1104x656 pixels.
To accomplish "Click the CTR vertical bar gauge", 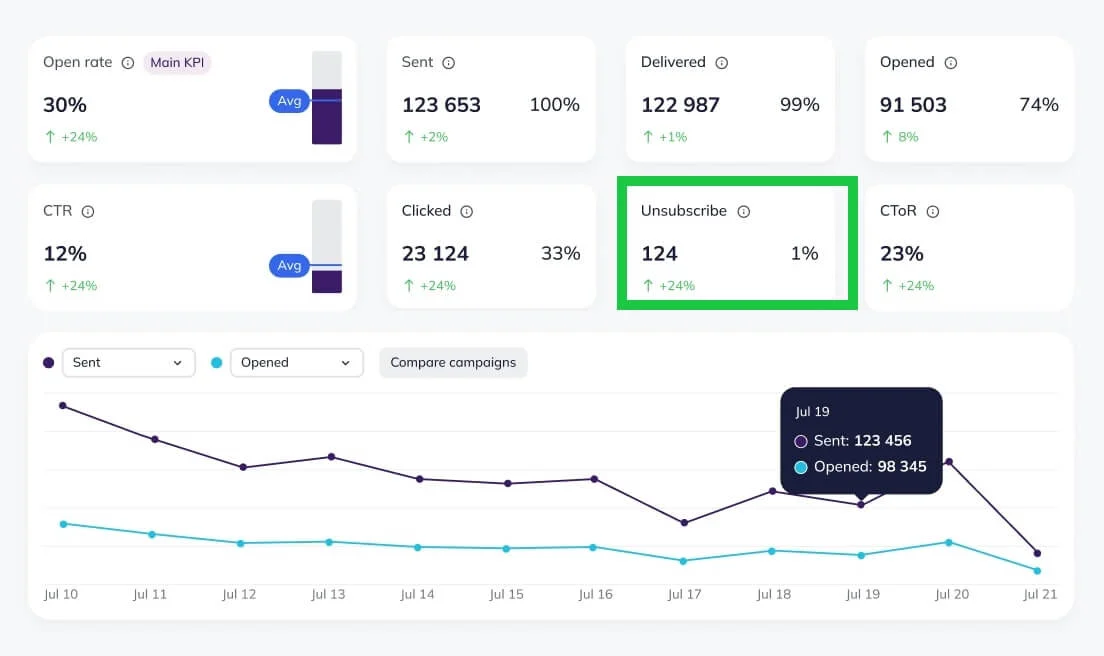I will point(327,246).
